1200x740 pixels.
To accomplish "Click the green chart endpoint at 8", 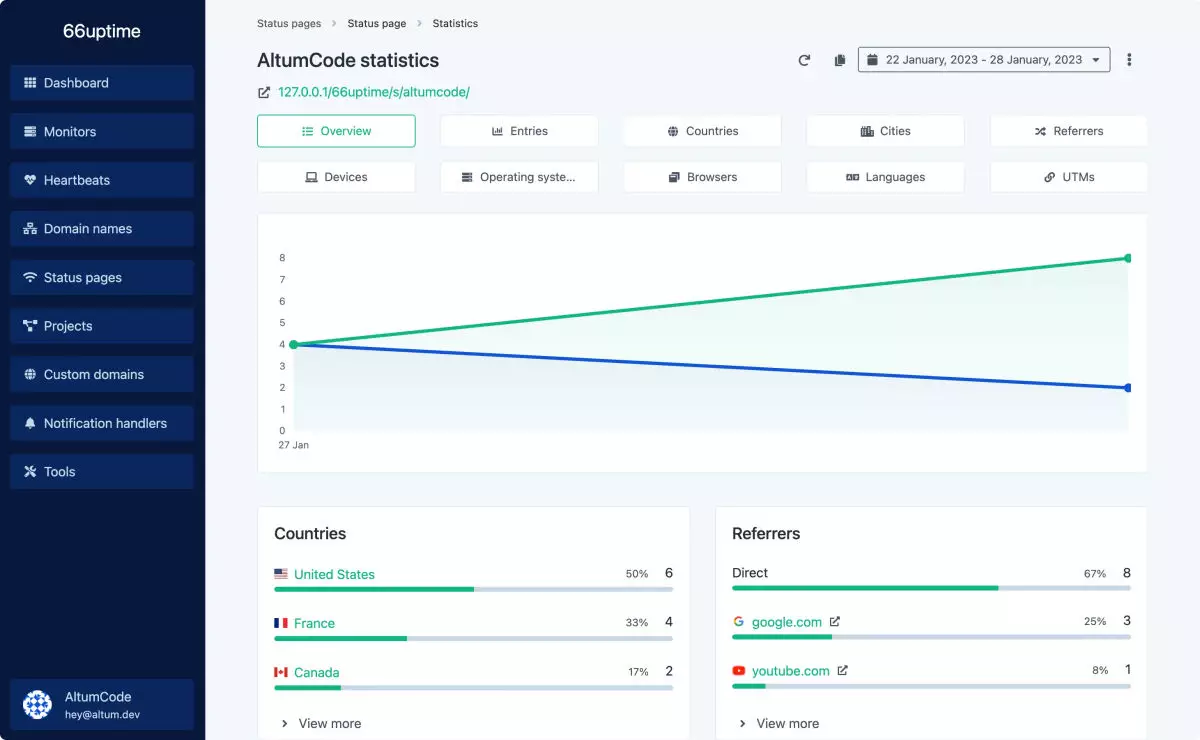I will (x=1128, y=258).
